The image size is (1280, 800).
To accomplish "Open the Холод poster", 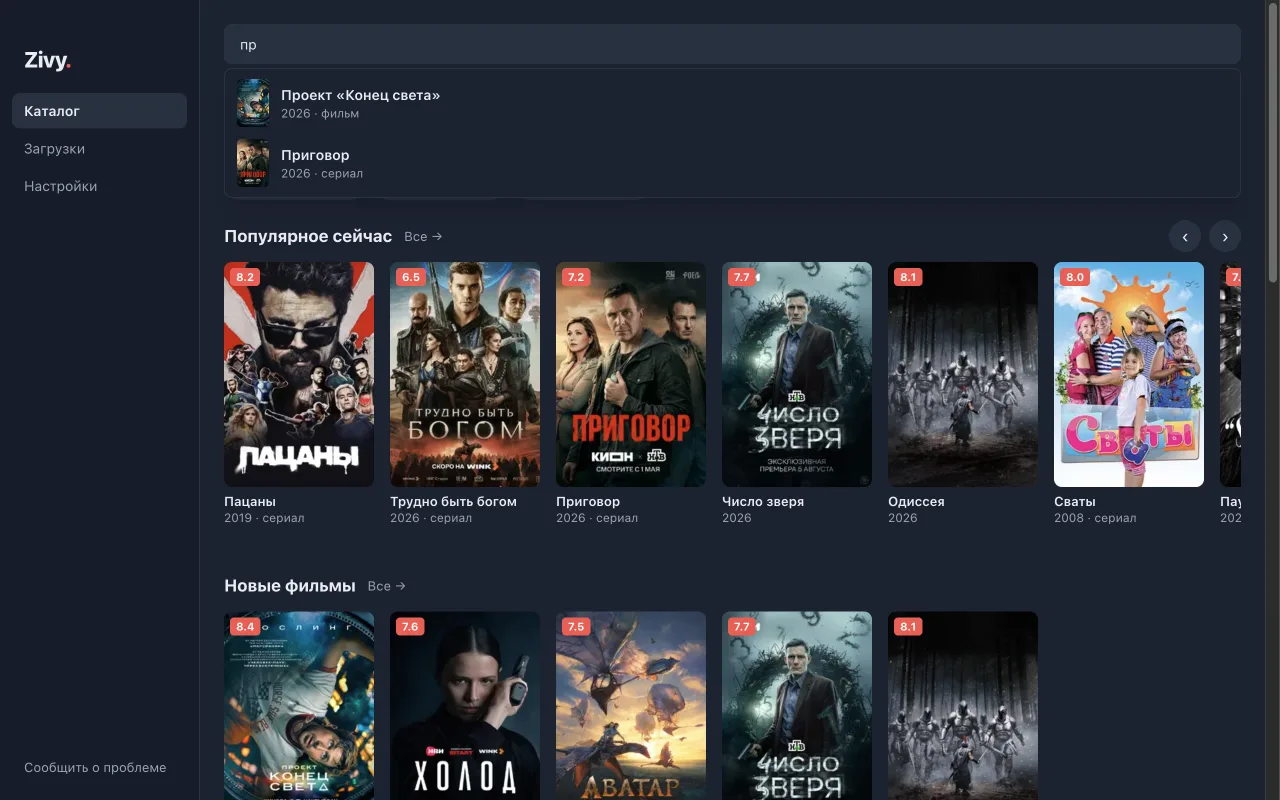I will point(465,706).
